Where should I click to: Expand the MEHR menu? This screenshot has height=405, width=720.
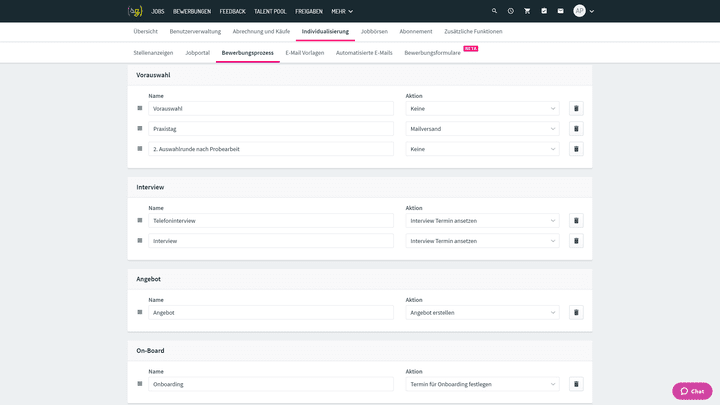coord(342,11)
